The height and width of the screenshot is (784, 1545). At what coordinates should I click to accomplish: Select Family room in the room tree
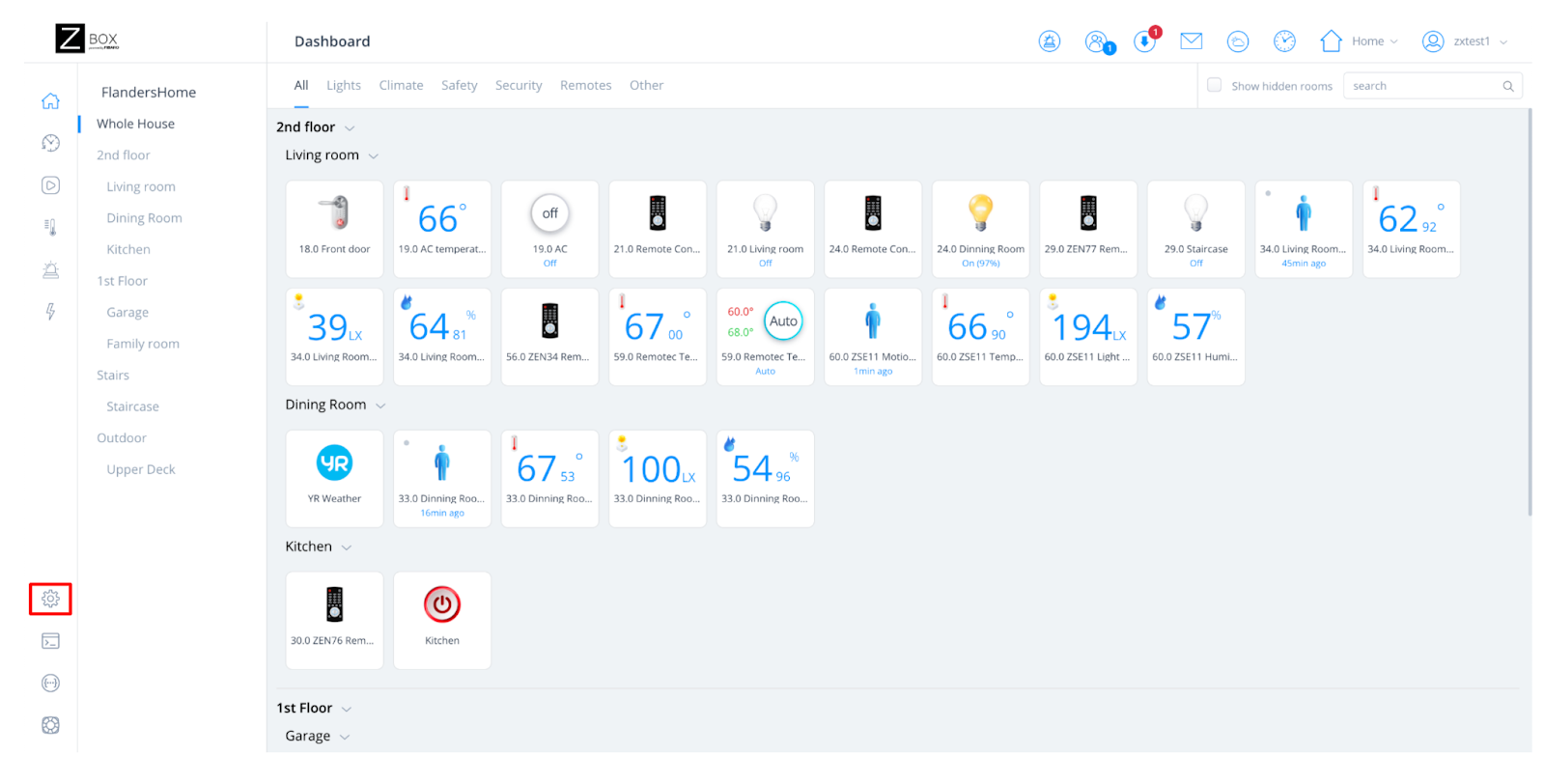coord(143,344)
